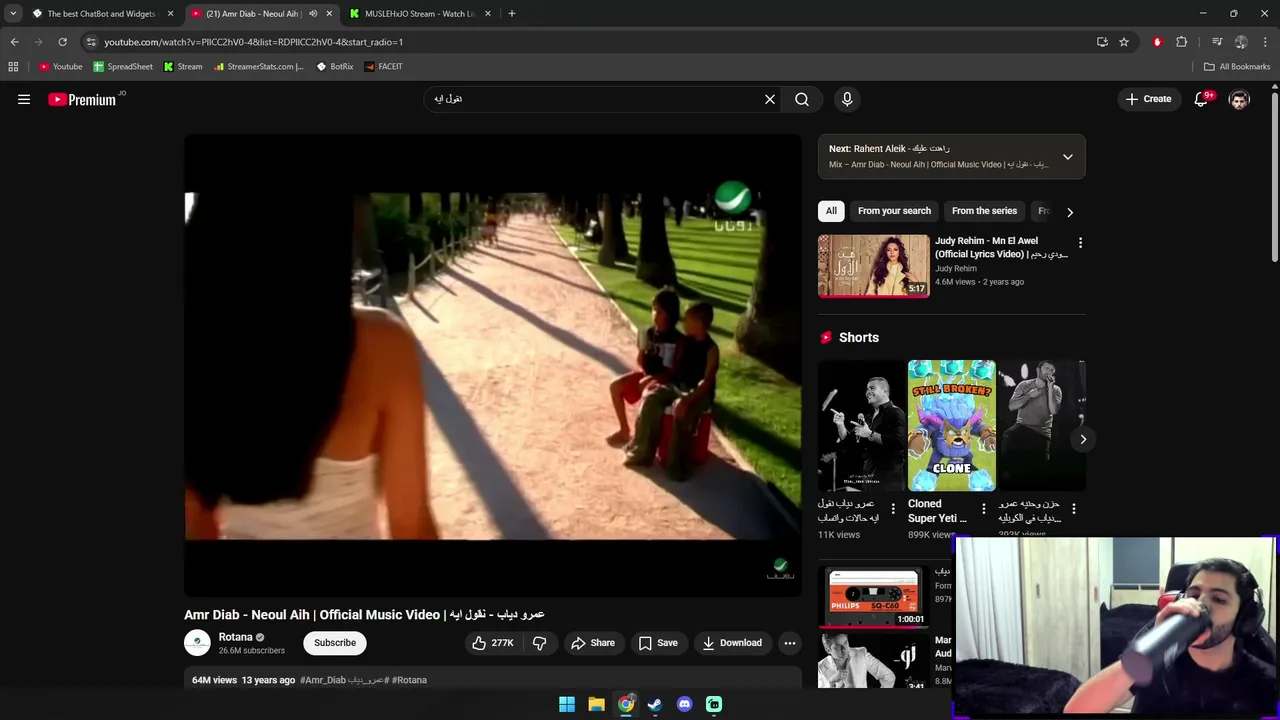Viewport: 1280px width, 720px height.
Task: Open options for the first Amr Diab short
Action: point(893,509)
